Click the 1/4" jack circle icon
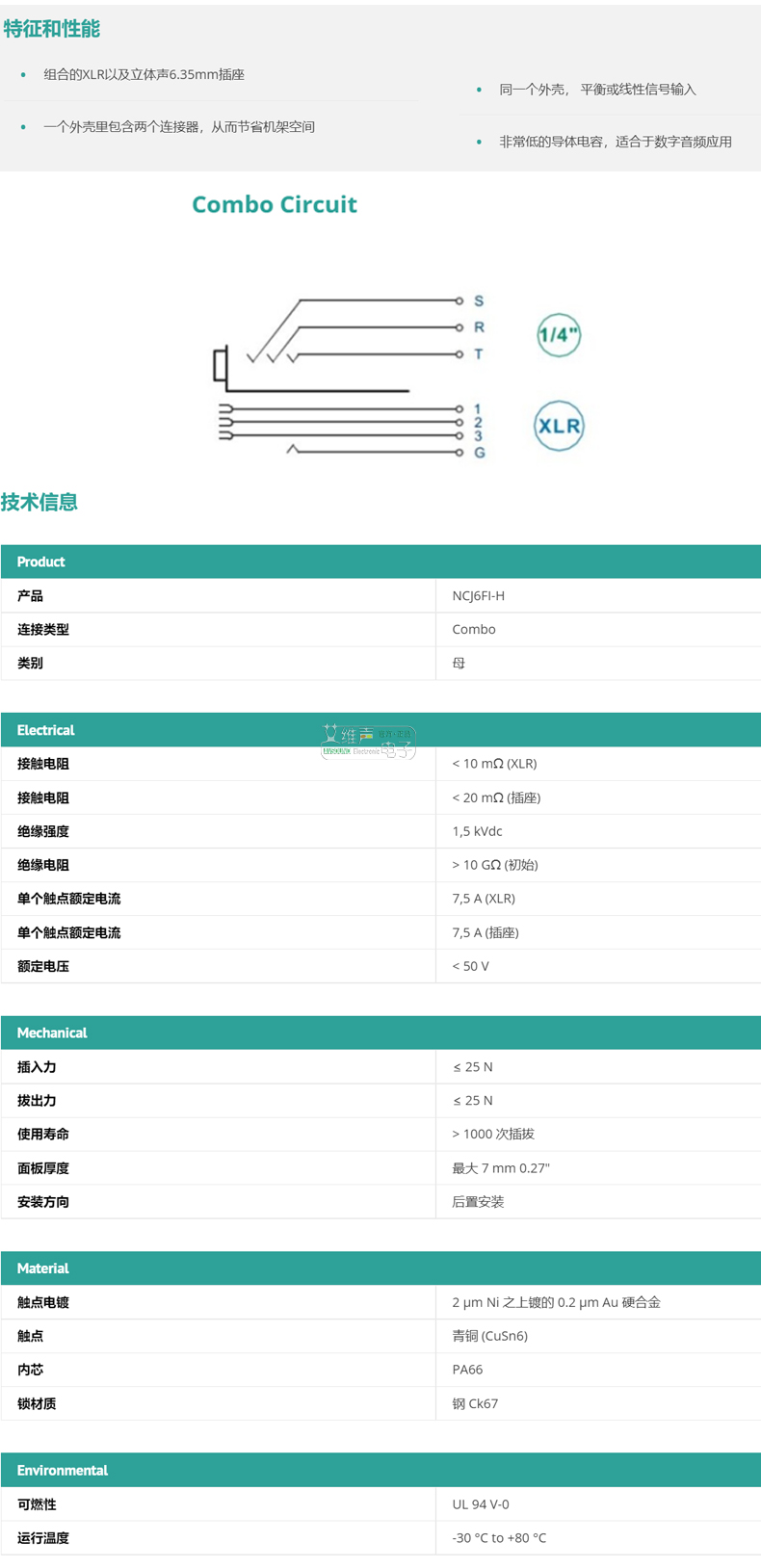761x1568 pixels. (559, 335)
